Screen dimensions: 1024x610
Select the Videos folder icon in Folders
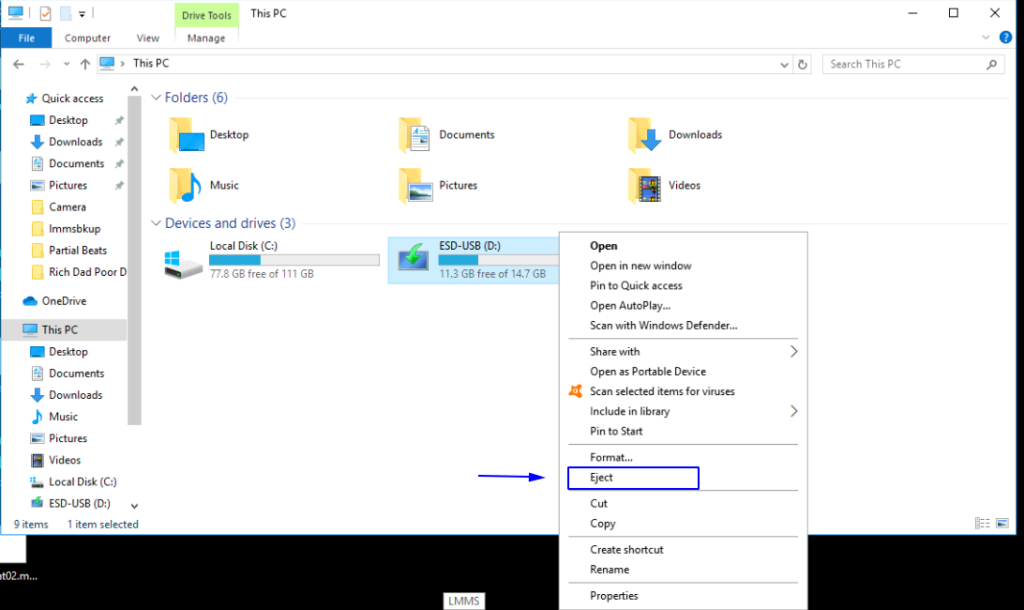[645, 186]
